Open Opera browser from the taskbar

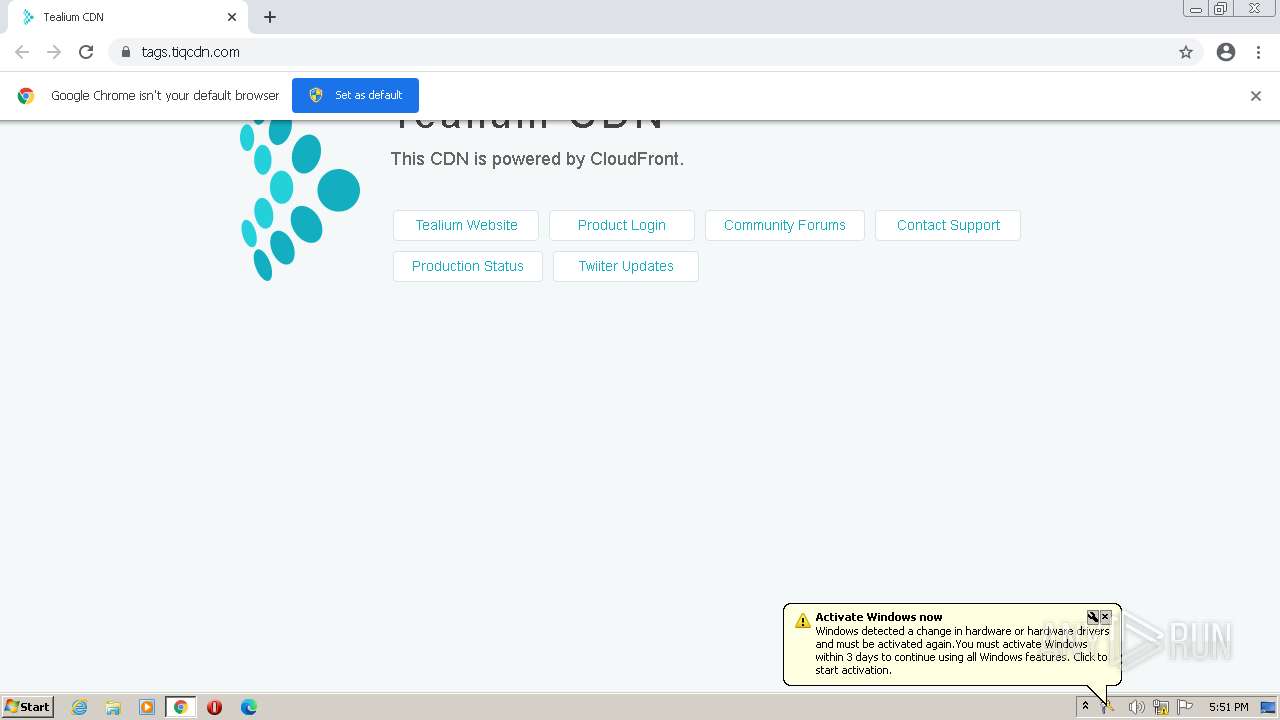pos(214,707)
